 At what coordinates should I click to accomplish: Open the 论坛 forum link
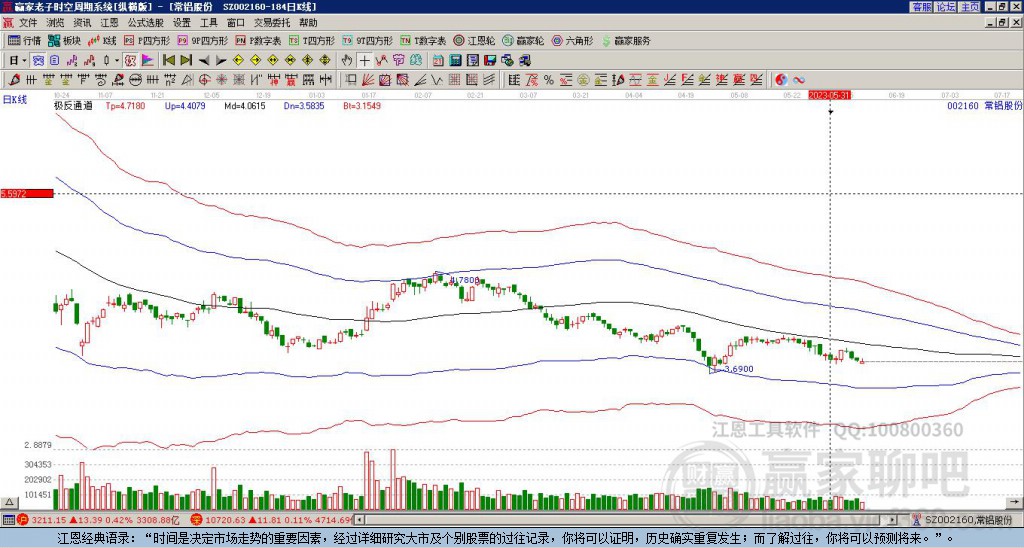pyautogui.click(x=945, y=7)
